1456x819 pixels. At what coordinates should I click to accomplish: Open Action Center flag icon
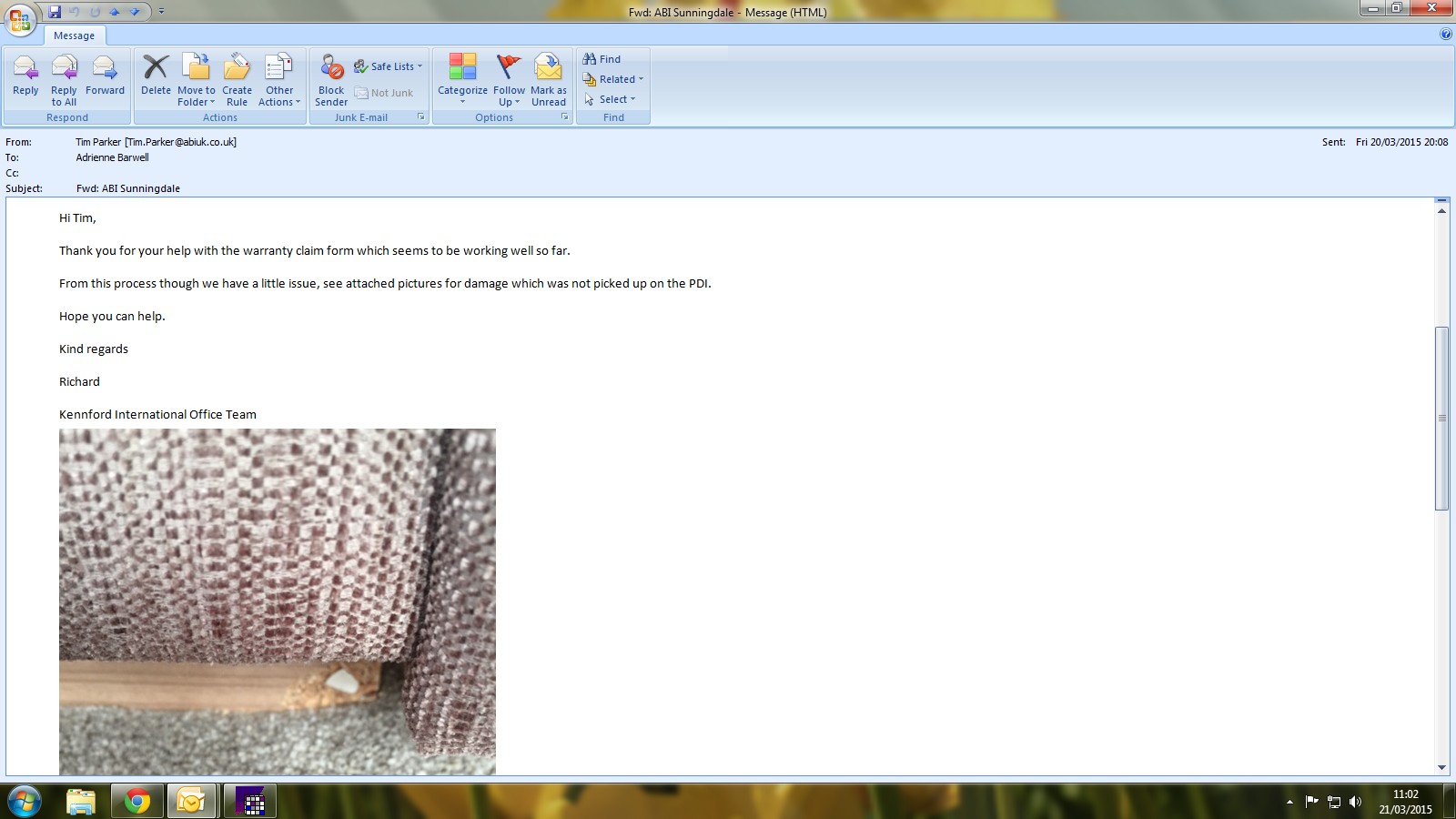coord(1311,802)
